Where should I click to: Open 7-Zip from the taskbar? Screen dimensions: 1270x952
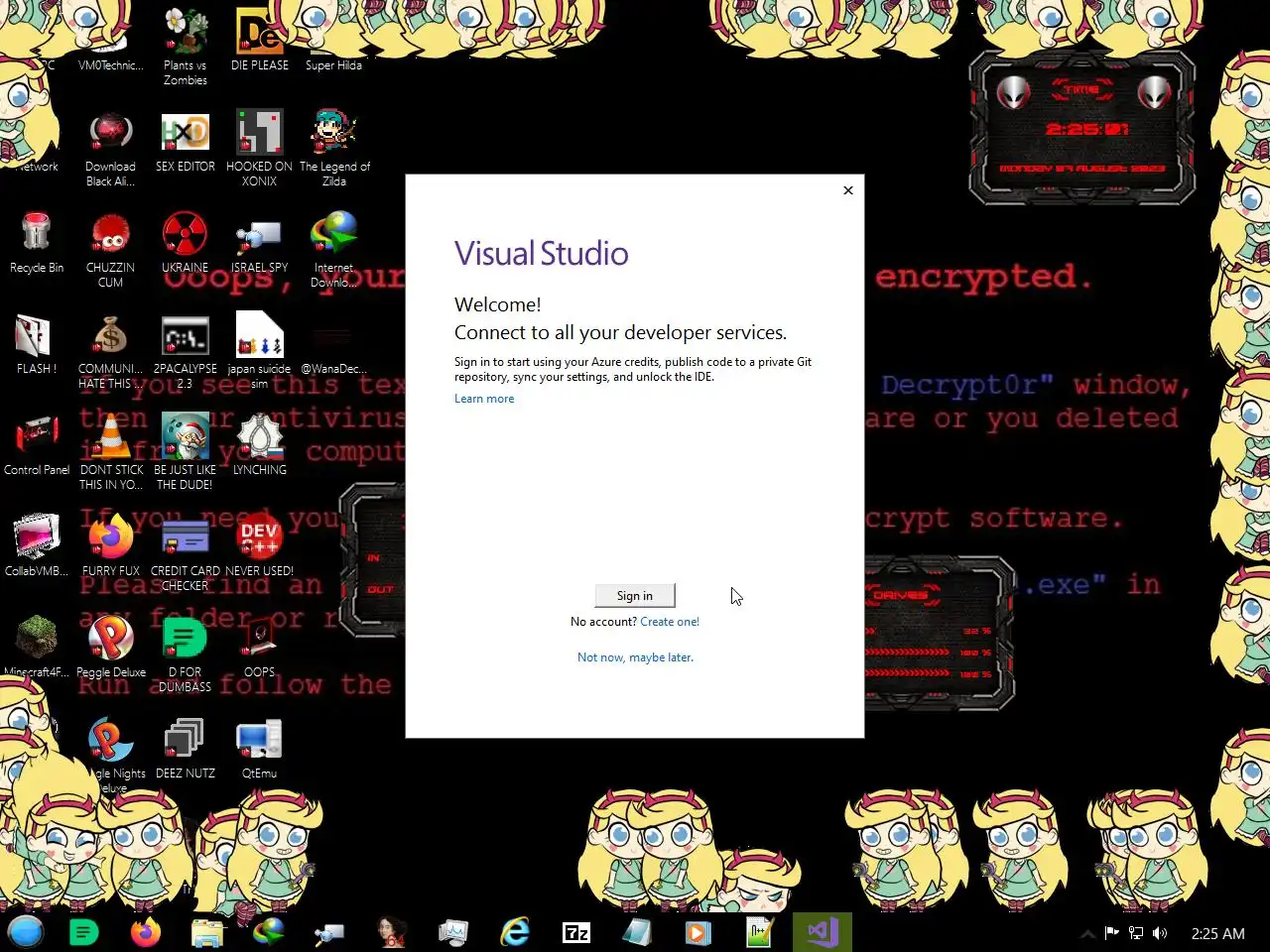coord(576,932)
